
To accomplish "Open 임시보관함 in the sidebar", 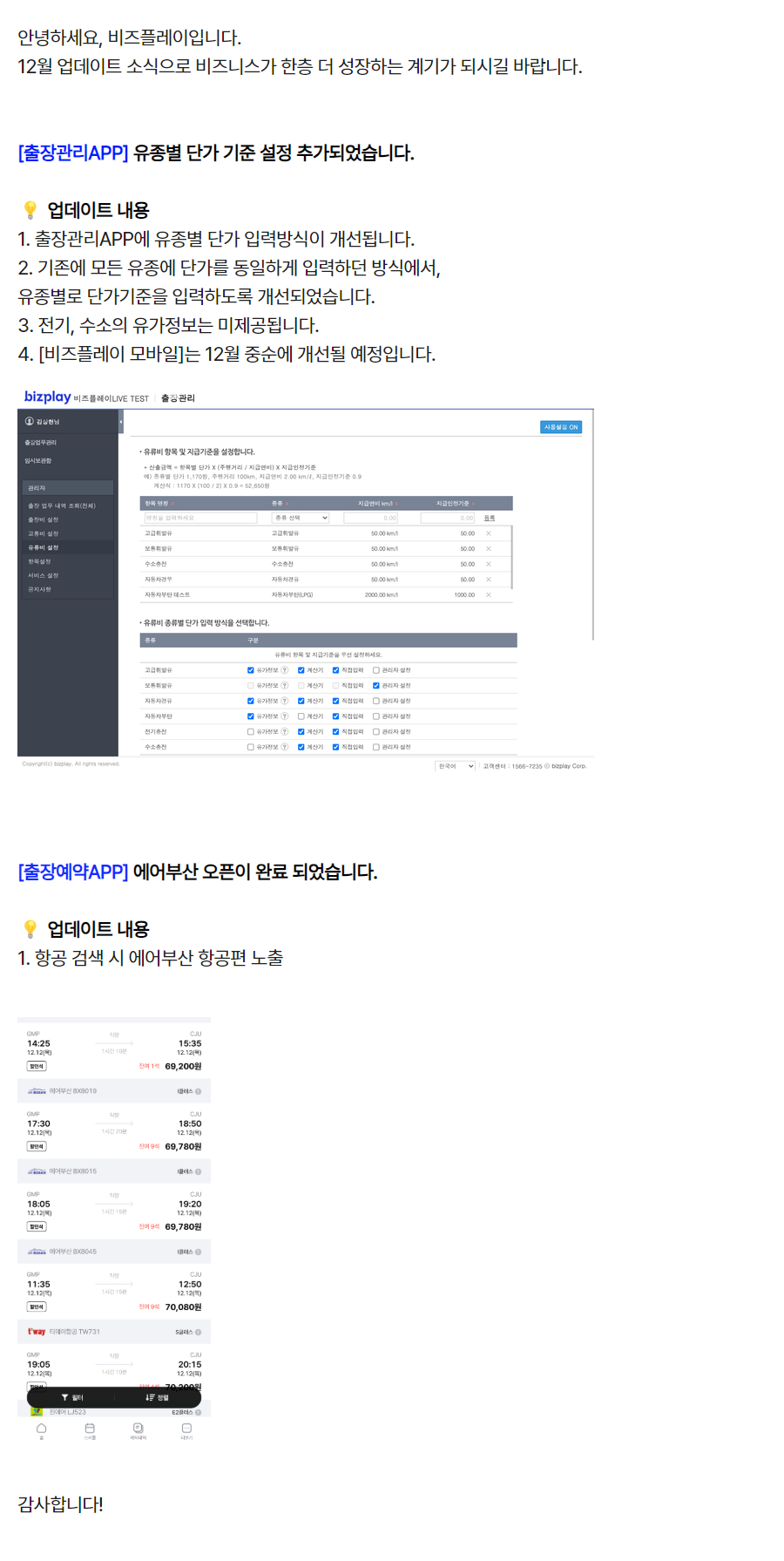I will coord(38,461).
